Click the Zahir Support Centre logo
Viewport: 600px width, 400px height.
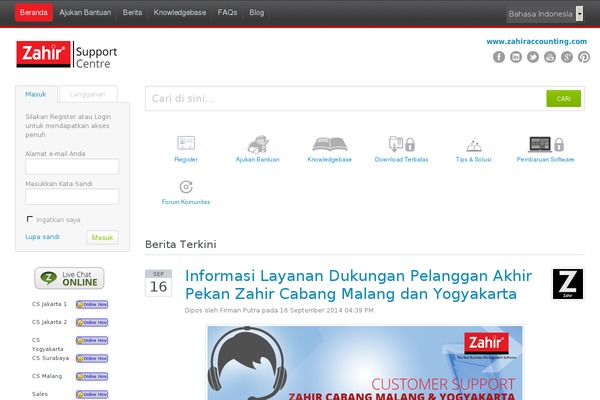click(x=67, y=54)
